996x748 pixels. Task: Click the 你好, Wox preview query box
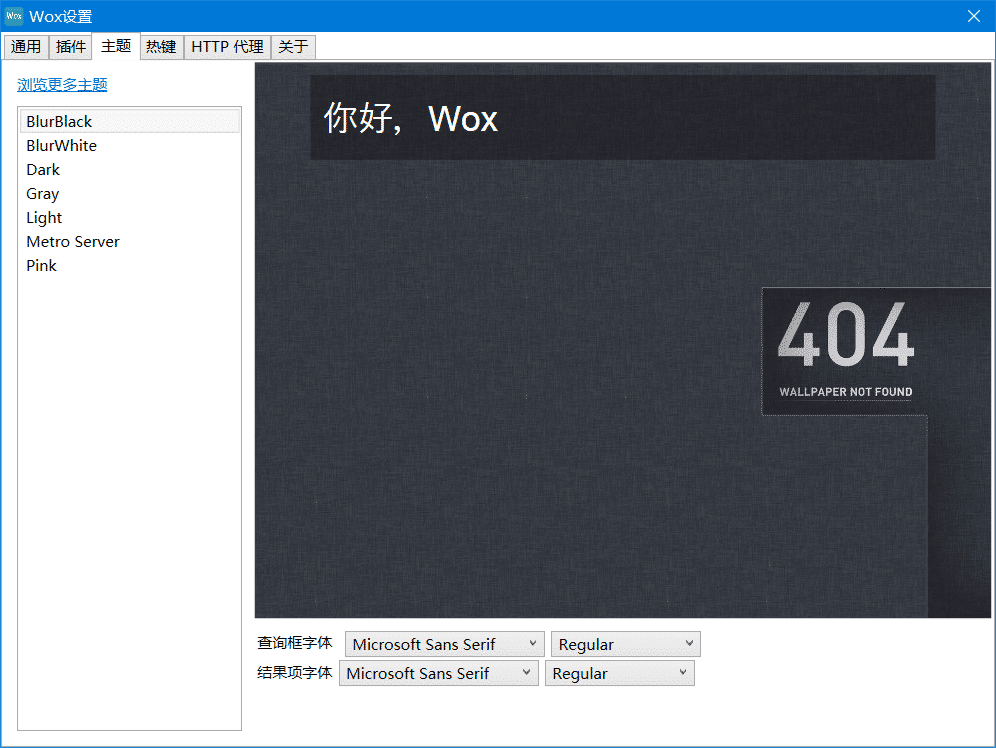tap(622, 117)
